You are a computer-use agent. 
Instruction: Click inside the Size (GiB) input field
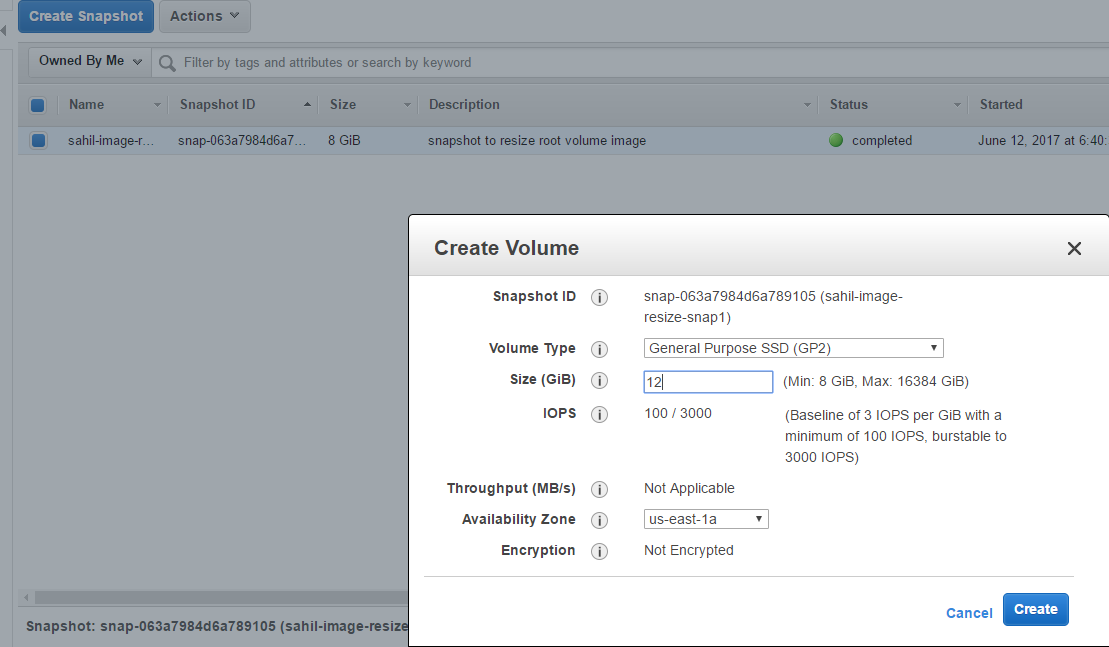pyautogui.click(x=708, y=381)
